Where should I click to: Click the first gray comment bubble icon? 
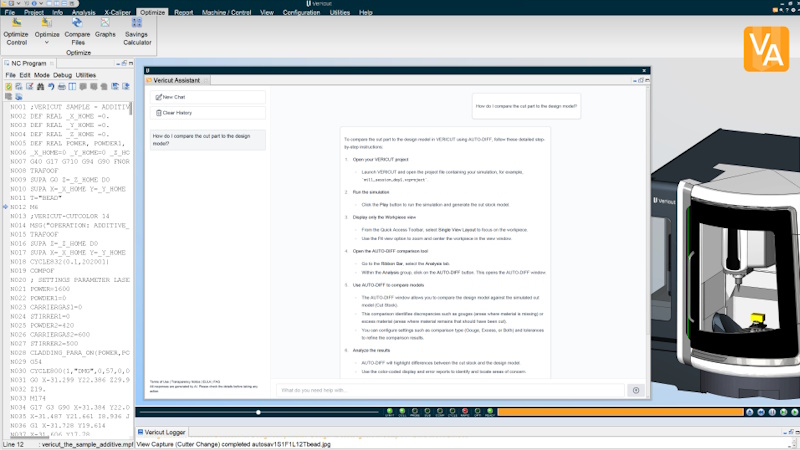83,87
